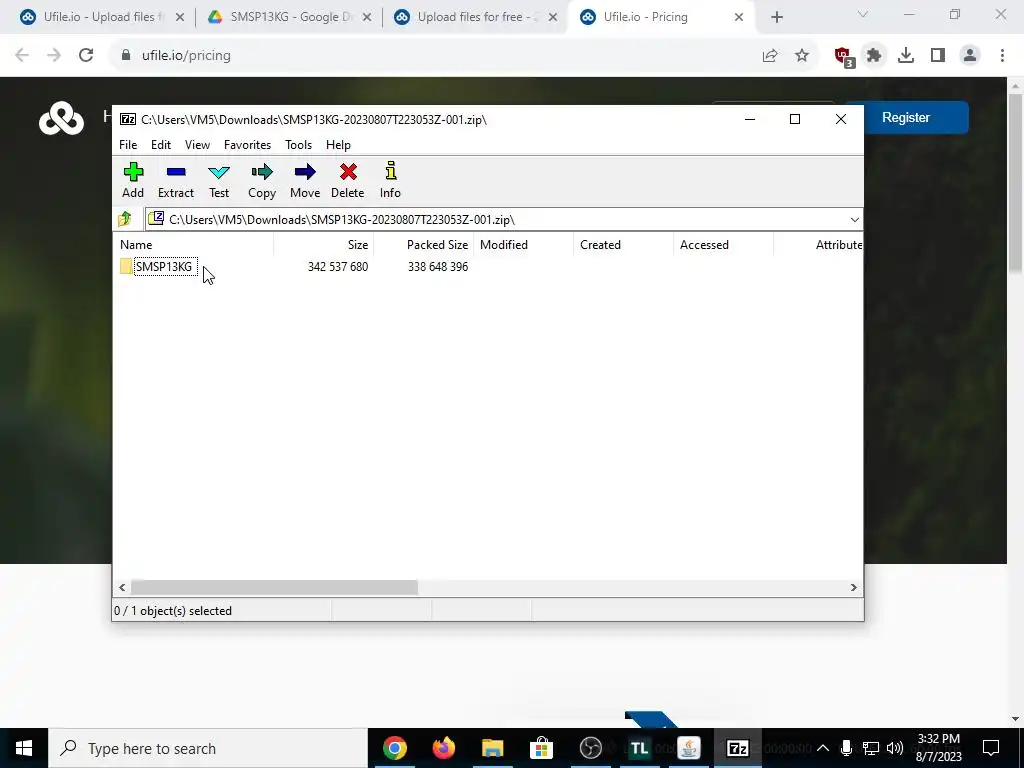
Task: Open the Tools menu
Action: point(298,145)
